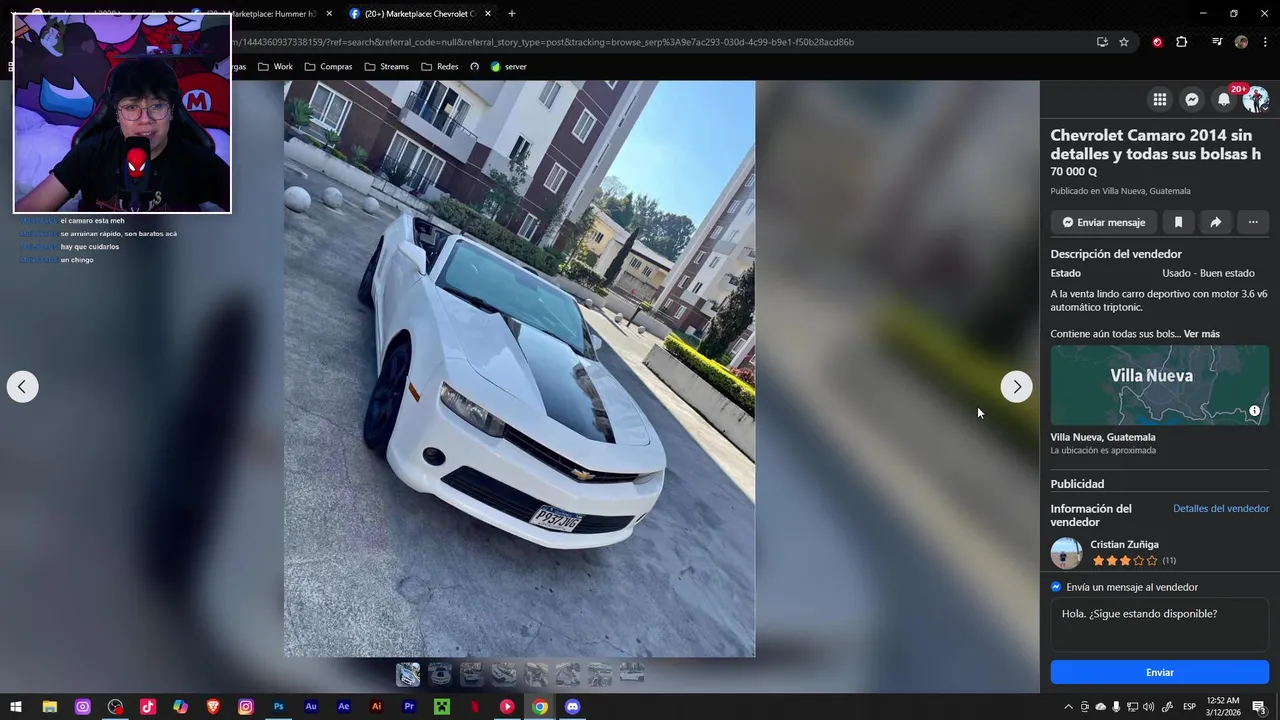Select the third photo thumbnail in the strip
The height and width of the screenshot is (720, 1280).
tap(472, 674)
